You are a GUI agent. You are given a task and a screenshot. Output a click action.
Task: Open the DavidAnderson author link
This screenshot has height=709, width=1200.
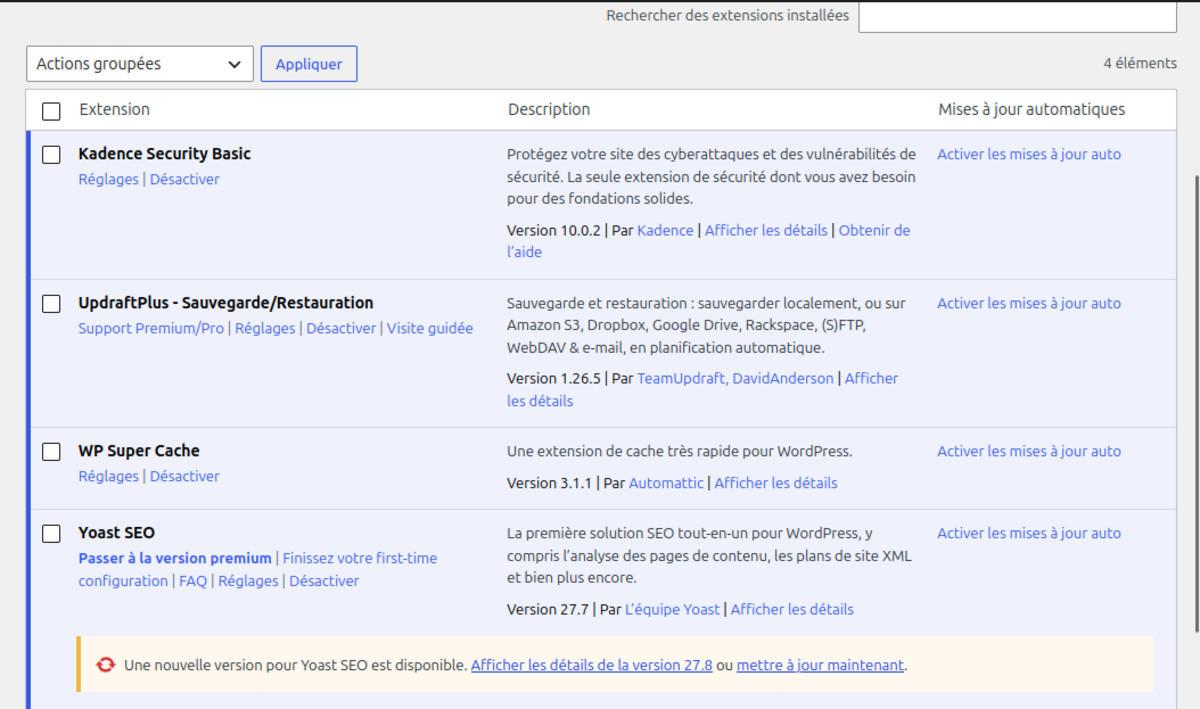tap(783, 379)
